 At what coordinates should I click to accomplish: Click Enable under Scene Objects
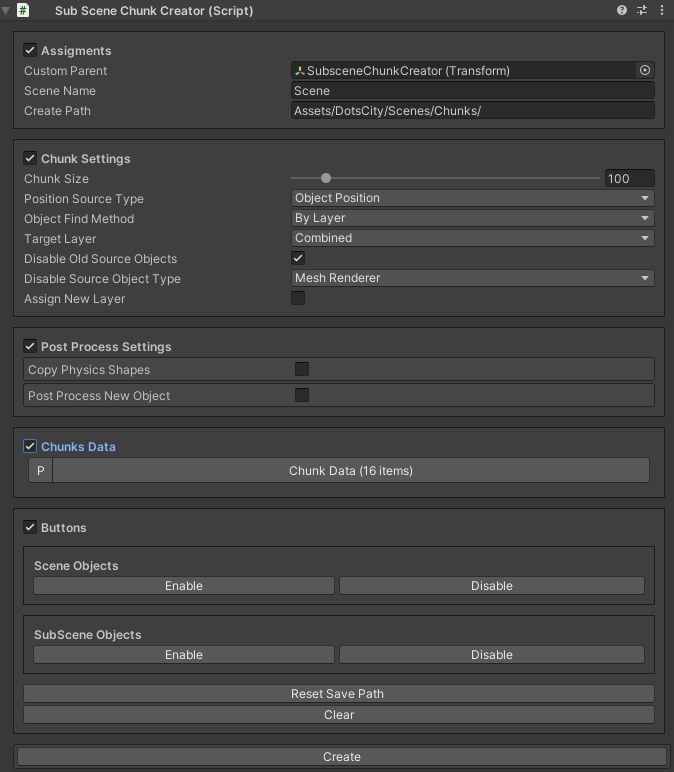(184, 585)
